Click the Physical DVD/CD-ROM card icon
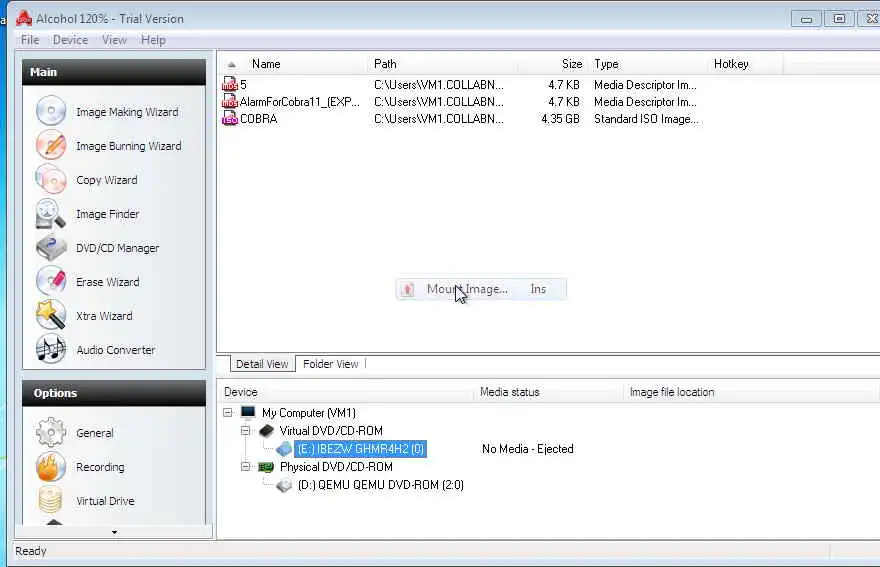Viewport: 880px width, 567px height. (266, 467)
